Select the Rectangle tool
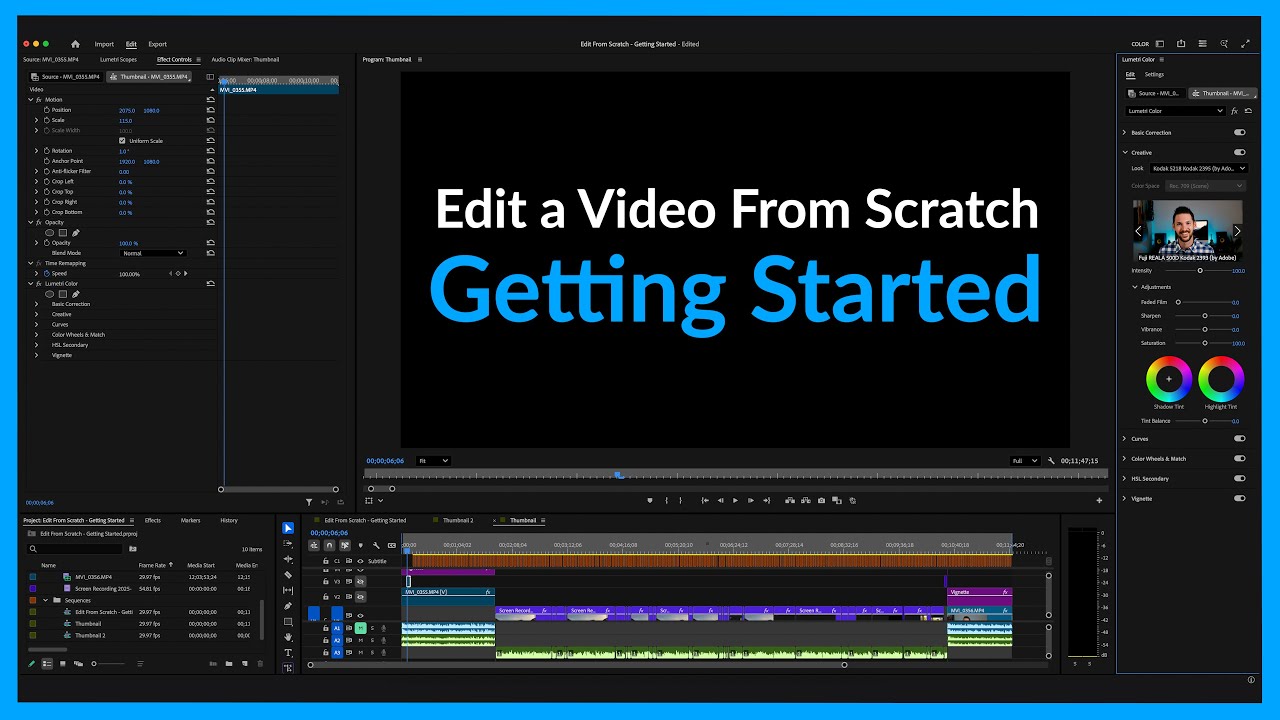The width and height of the screenshot is (1280, 720). click(288, 621)
